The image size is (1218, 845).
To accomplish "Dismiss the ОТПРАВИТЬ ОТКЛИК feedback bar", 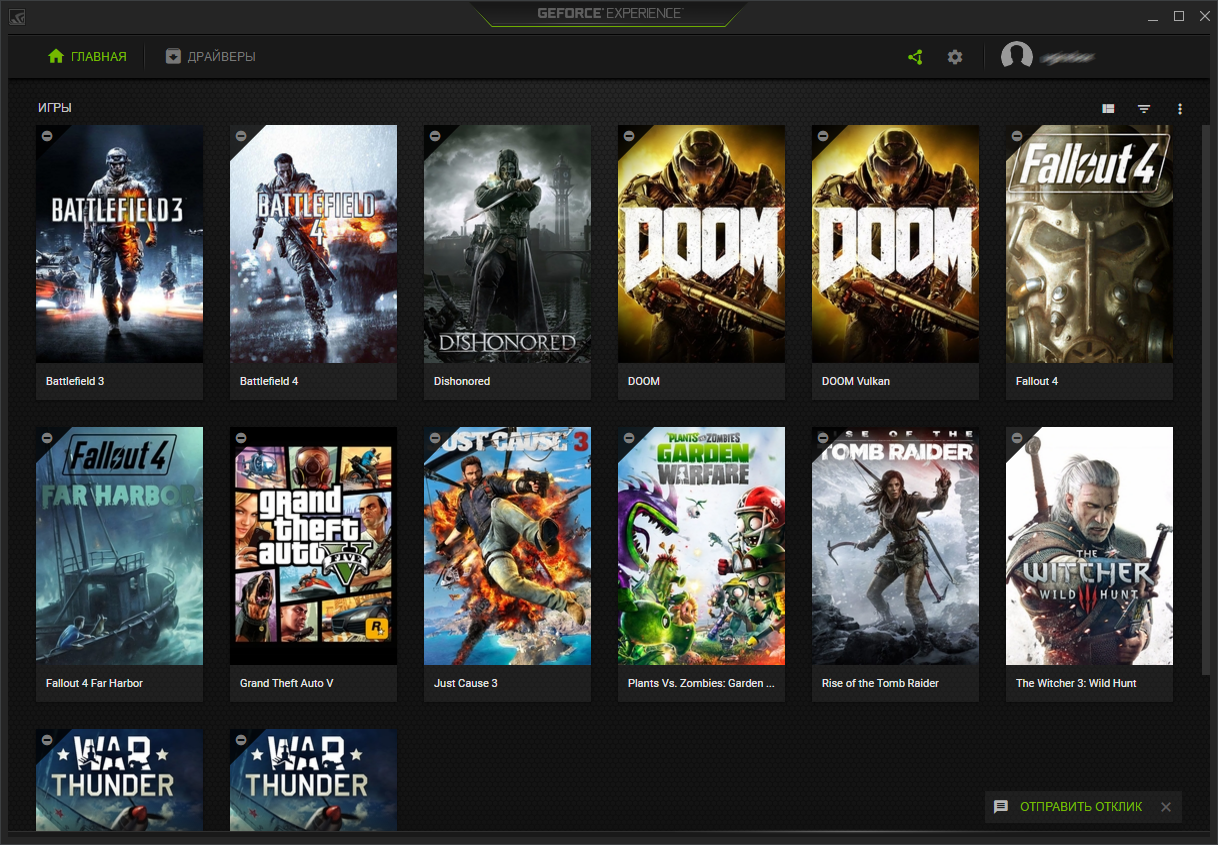I will 1165,807.
